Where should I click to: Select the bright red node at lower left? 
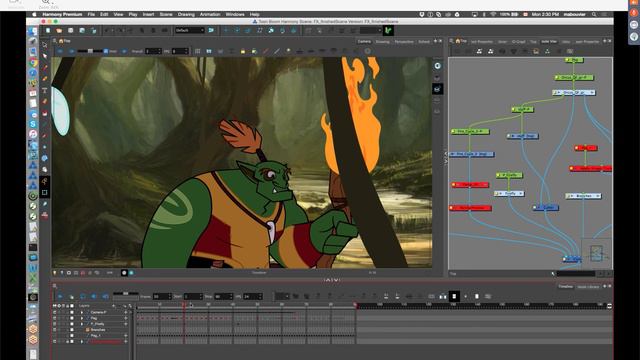pyautogui.click(x=470, y=208)
